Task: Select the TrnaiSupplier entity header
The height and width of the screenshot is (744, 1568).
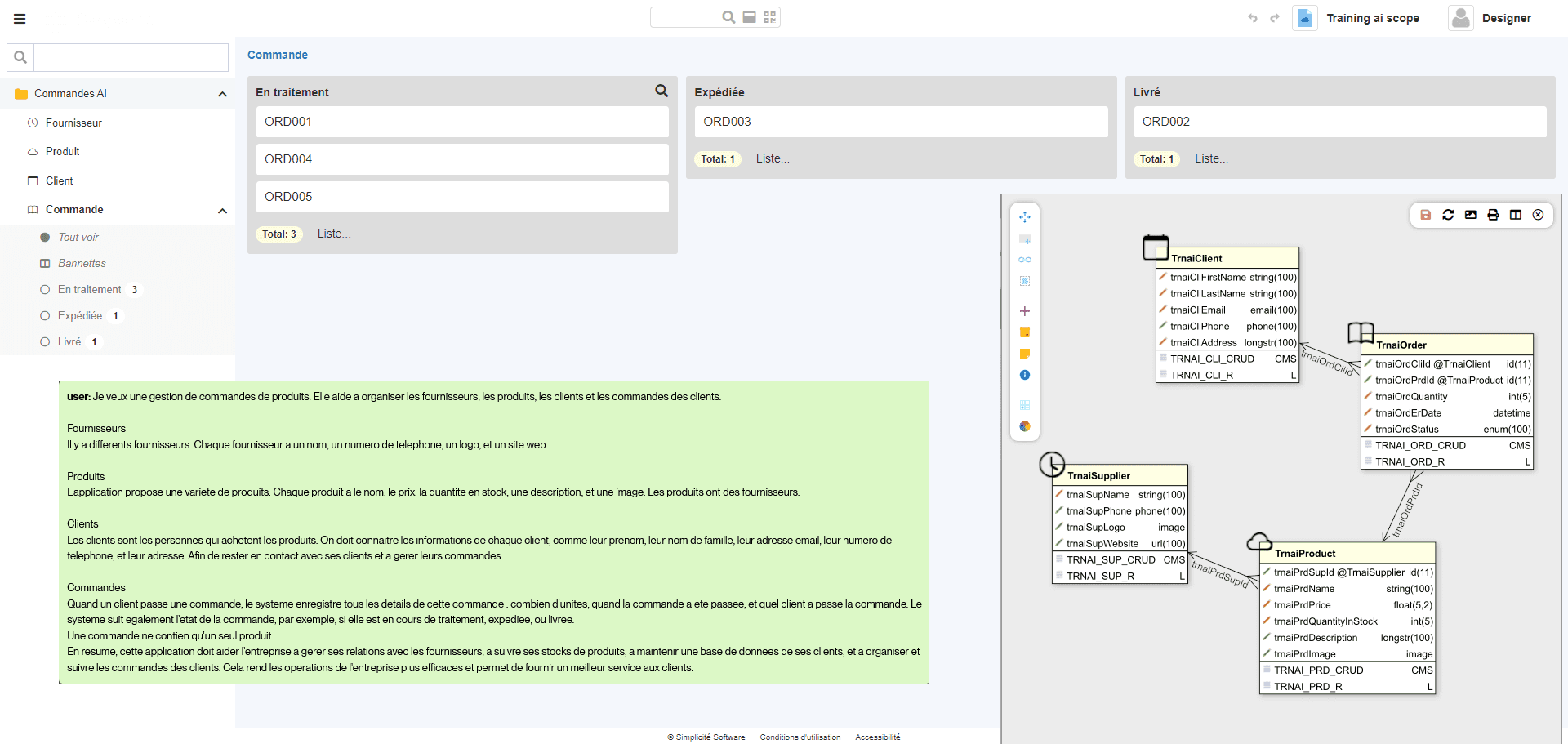Action: click(1120, 475)
